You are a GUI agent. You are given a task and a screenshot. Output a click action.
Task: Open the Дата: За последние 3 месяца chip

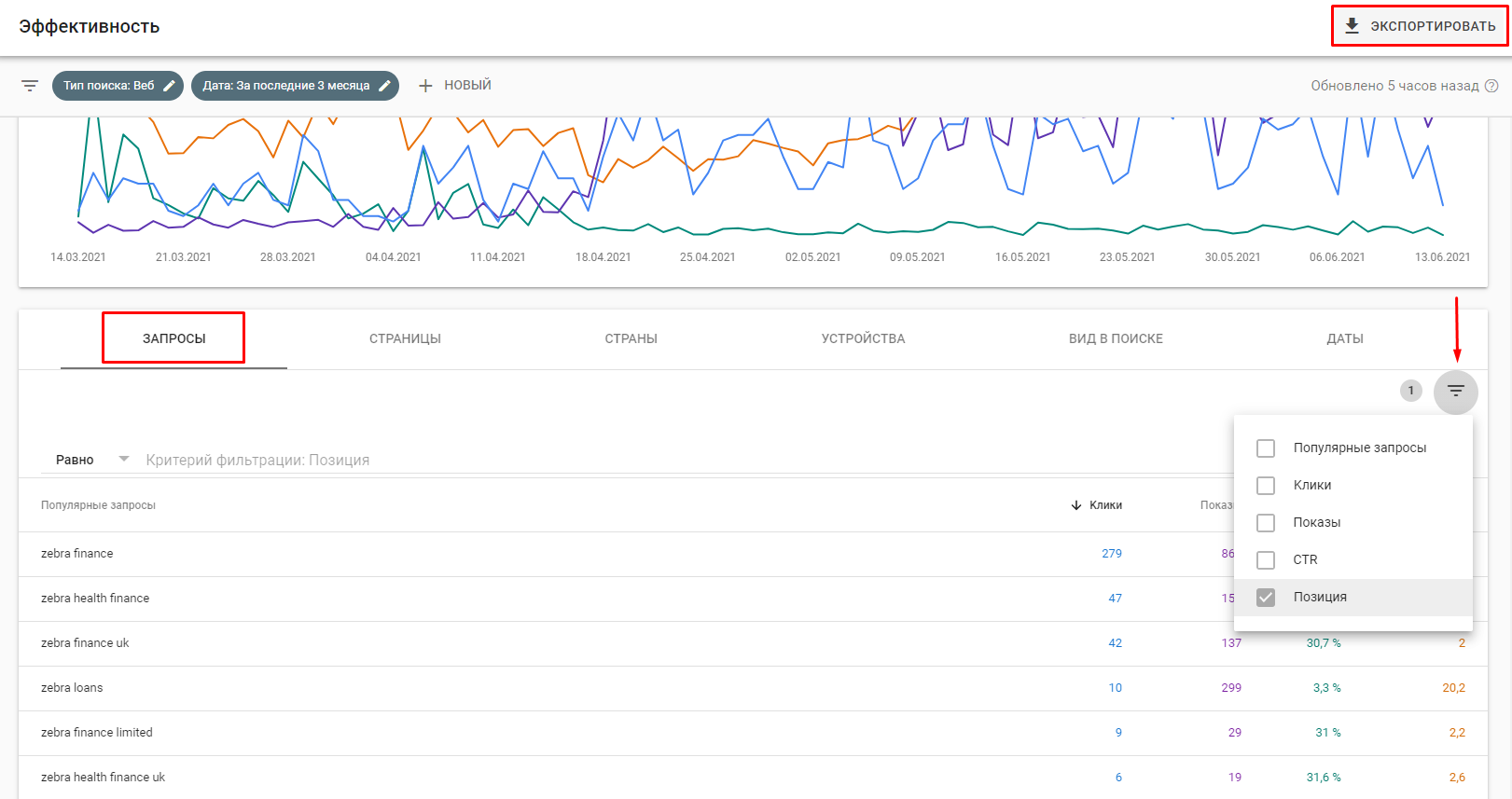tap(285, 86)
